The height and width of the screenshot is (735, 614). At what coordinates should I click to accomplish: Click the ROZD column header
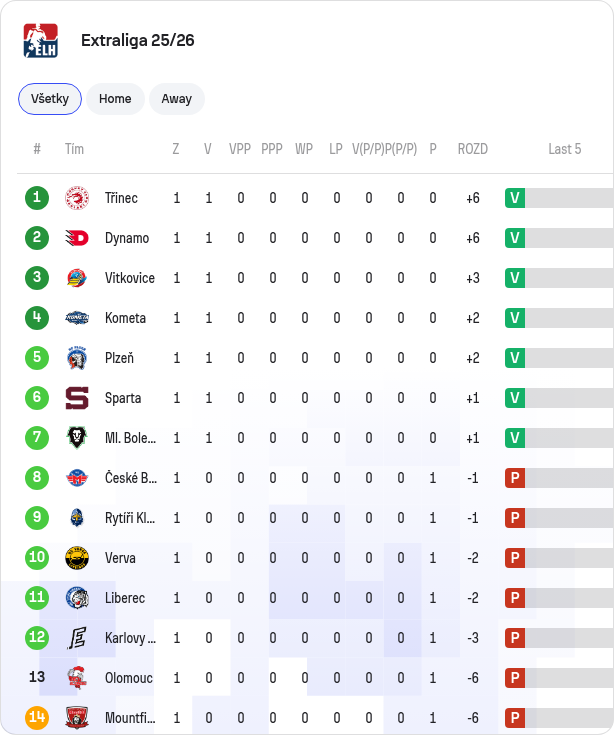coord(472,149)
